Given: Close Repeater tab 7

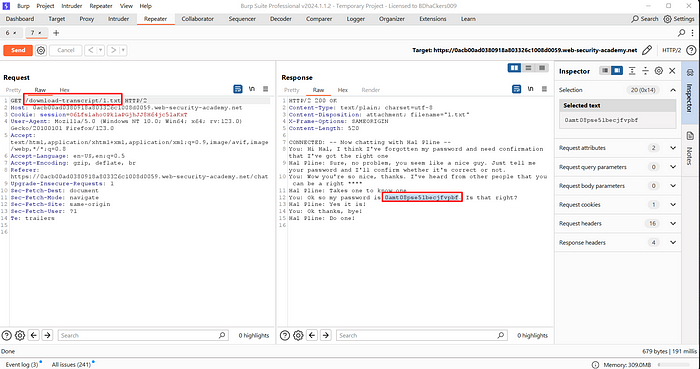Looking at the screenshot, I should tap(40, 33).
